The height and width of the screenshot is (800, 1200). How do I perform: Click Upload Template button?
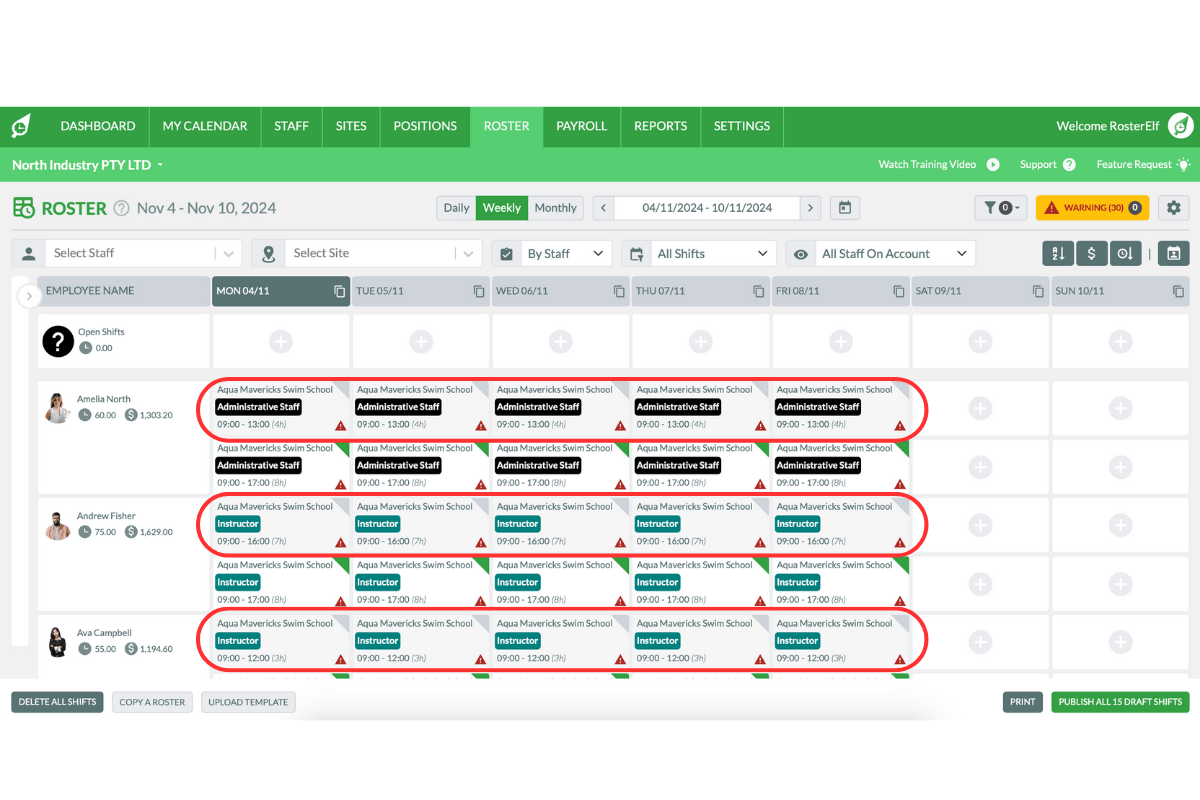coord(248,702)
